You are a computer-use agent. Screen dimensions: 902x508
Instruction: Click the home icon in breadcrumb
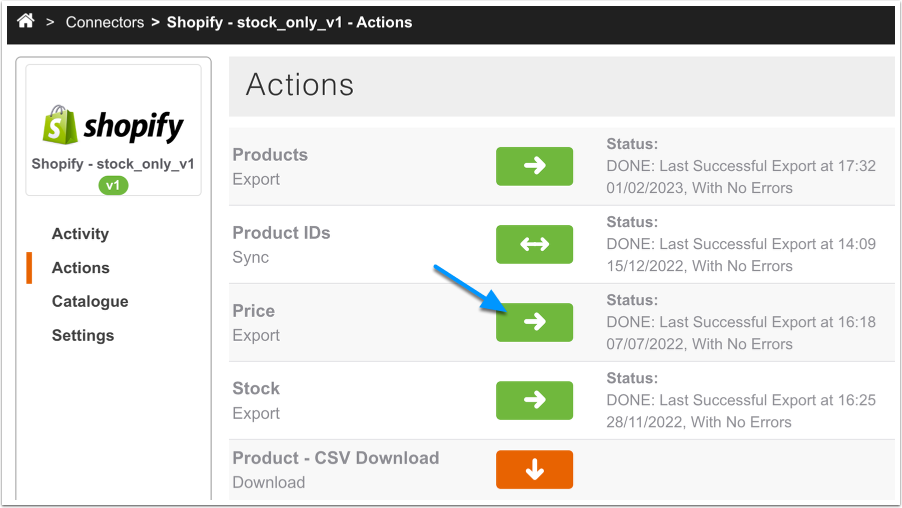point(26,21)
